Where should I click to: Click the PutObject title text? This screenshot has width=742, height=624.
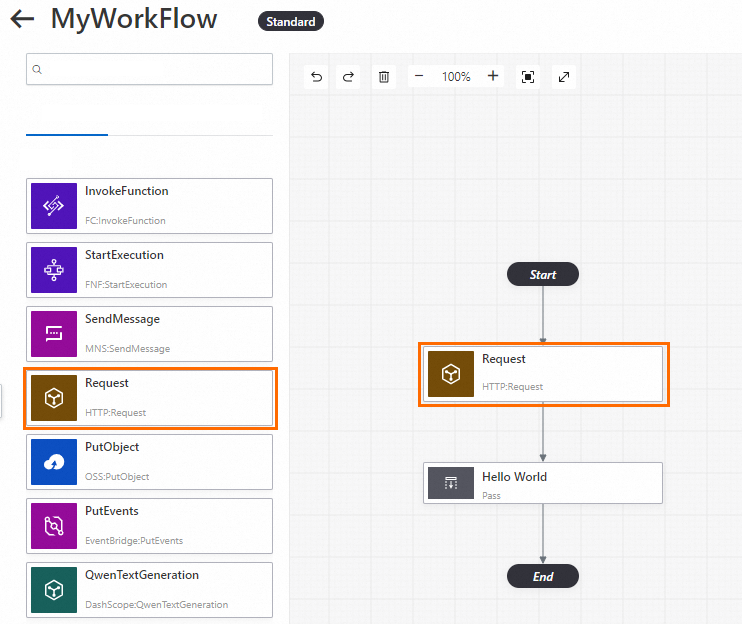[x=112, y=447]
